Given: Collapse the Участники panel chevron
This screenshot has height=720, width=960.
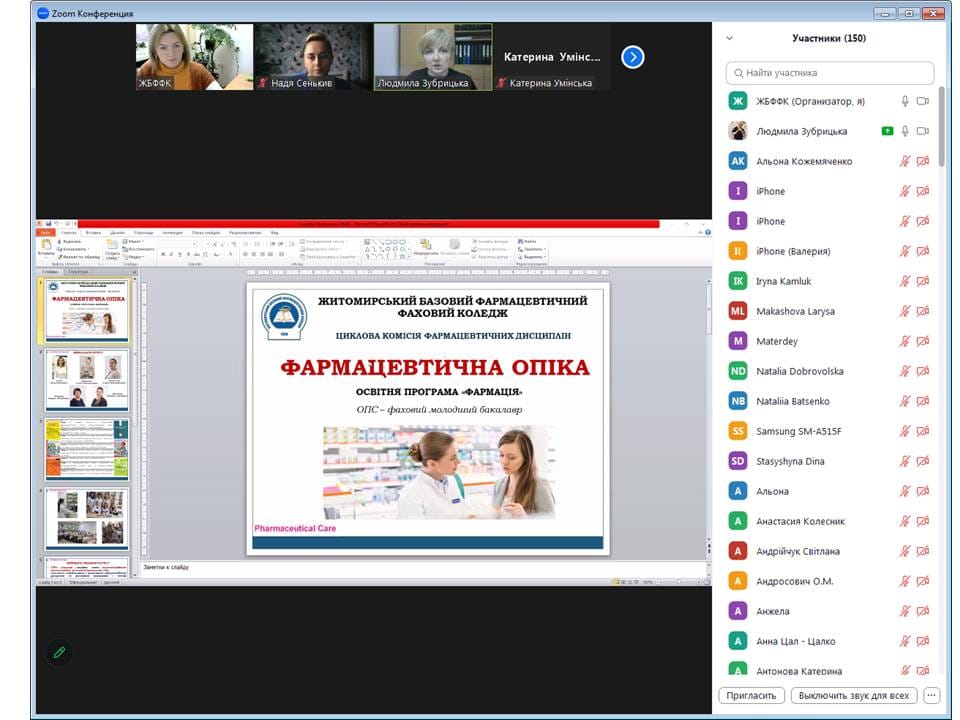Looking at the screenshot, I should [x=730, y=38].
